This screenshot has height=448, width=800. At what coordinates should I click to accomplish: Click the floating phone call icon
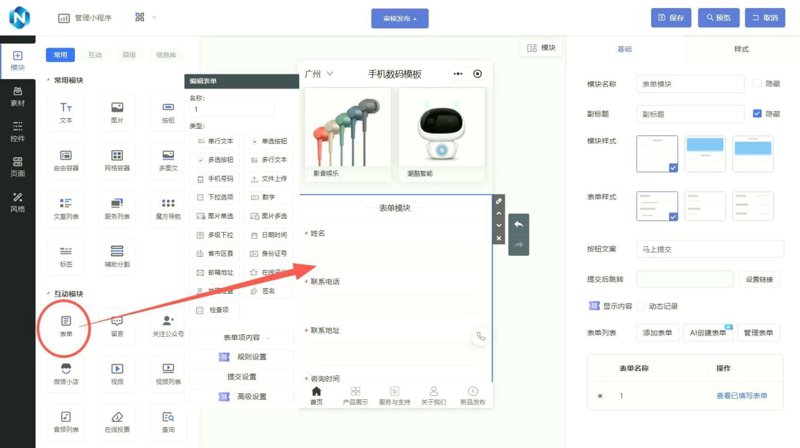point(480,336)
